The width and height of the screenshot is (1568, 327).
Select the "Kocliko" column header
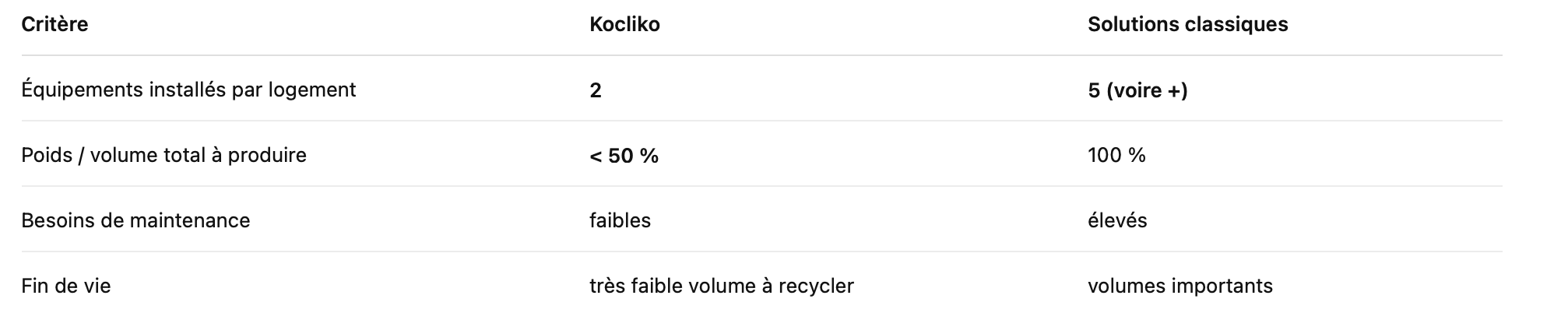pos(624,24)
